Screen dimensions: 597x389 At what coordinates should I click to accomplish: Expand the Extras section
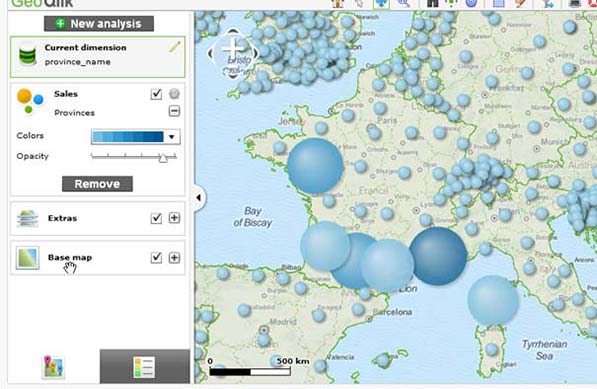pyautogui.click(x=174, y=218)
